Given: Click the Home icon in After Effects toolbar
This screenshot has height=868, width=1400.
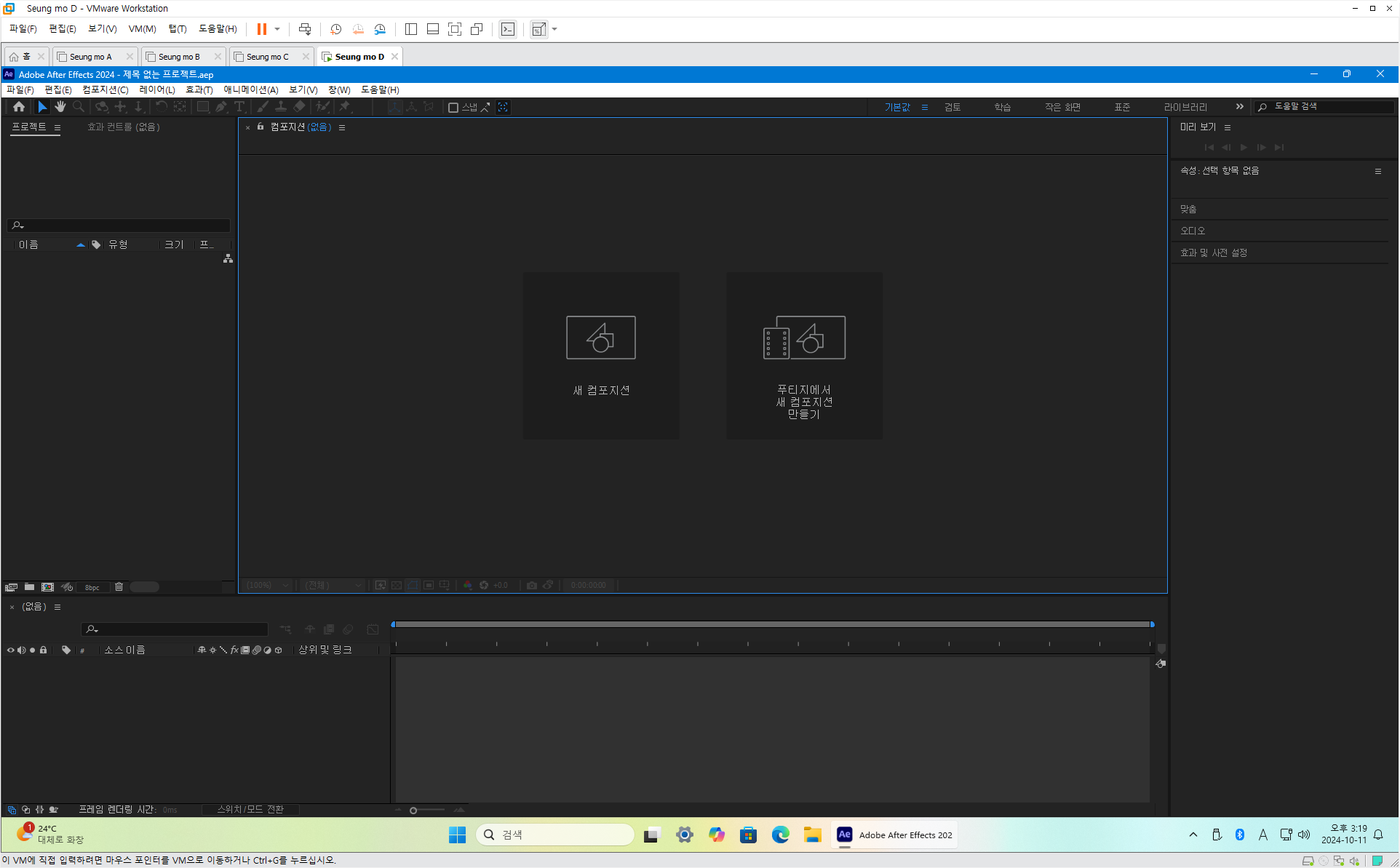Looking at the screenshot, I should (19, 107).
